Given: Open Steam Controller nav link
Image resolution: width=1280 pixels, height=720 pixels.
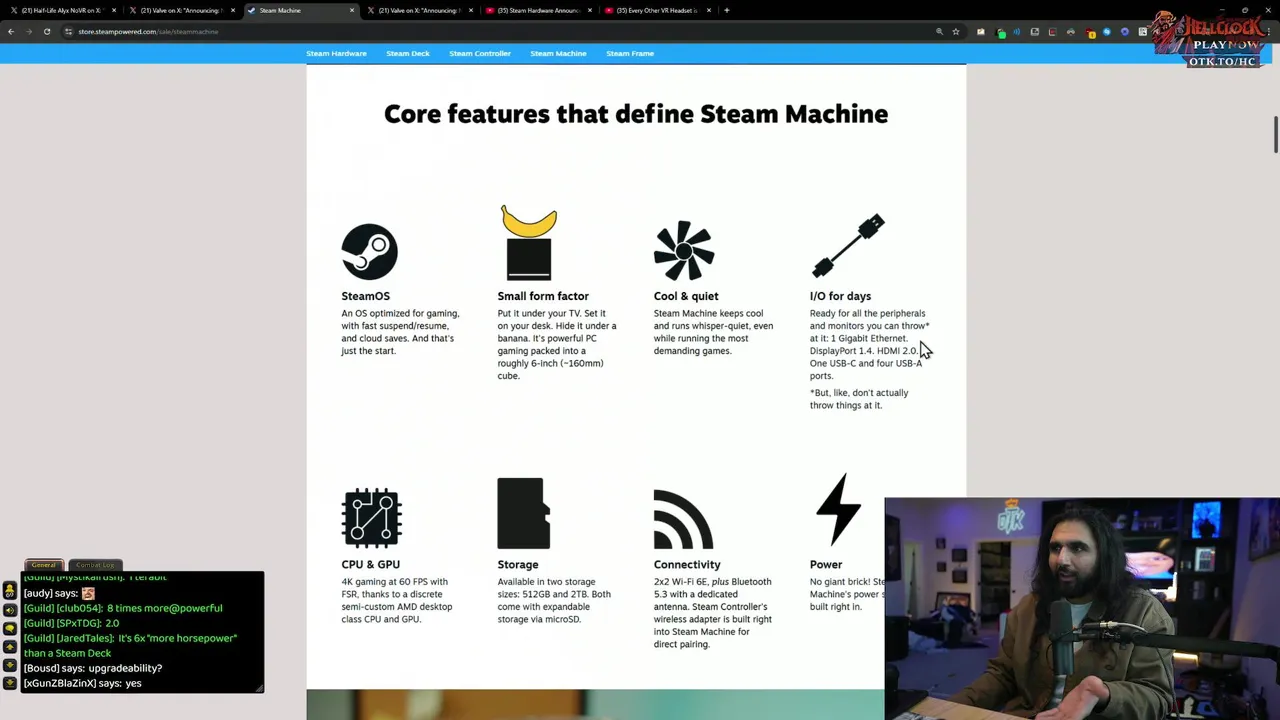Looking at the screenshot, I should coord(480,53).
